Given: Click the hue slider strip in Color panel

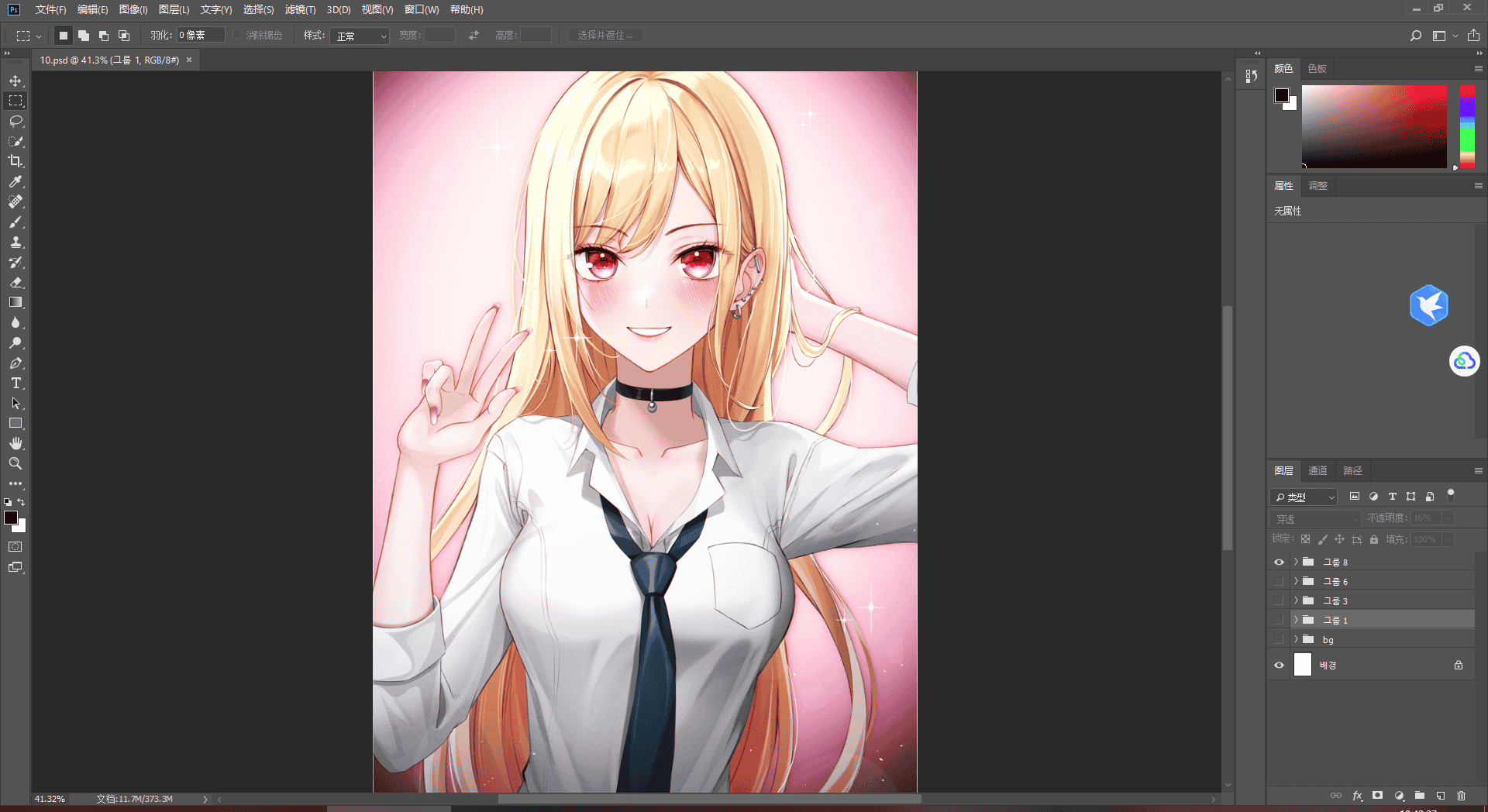Looking at the screenshot, I should point(1467,126).
